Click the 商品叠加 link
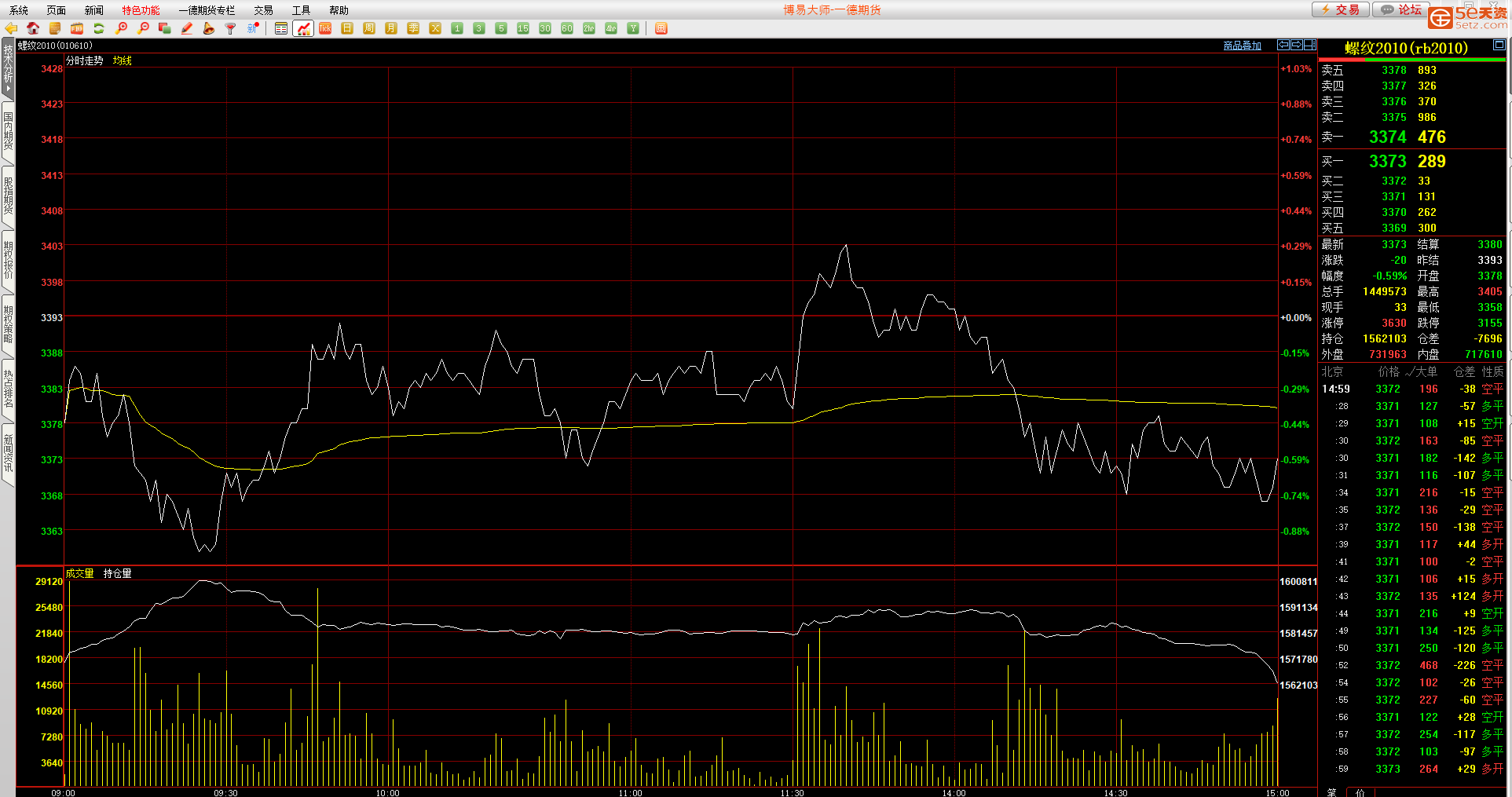 (1243, 46)
